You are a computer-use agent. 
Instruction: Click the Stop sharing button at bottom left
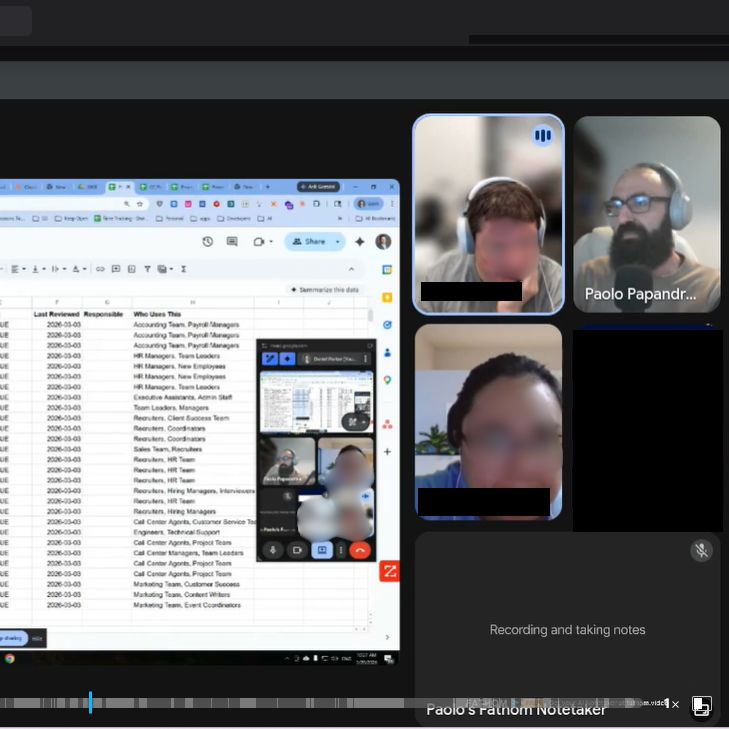[13, 638]
